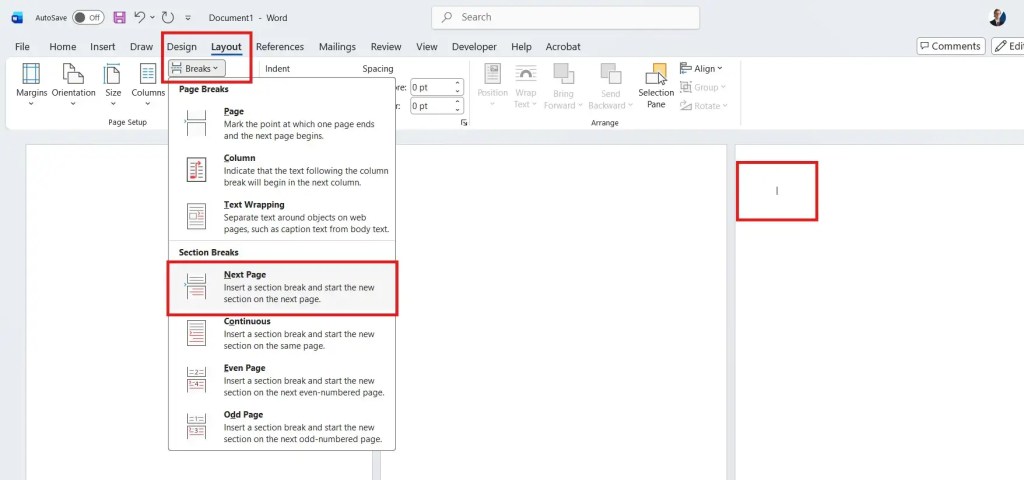Open the Undo history dropdown arrow
This screenshot has height=480, width=1024.
(152, 18)
